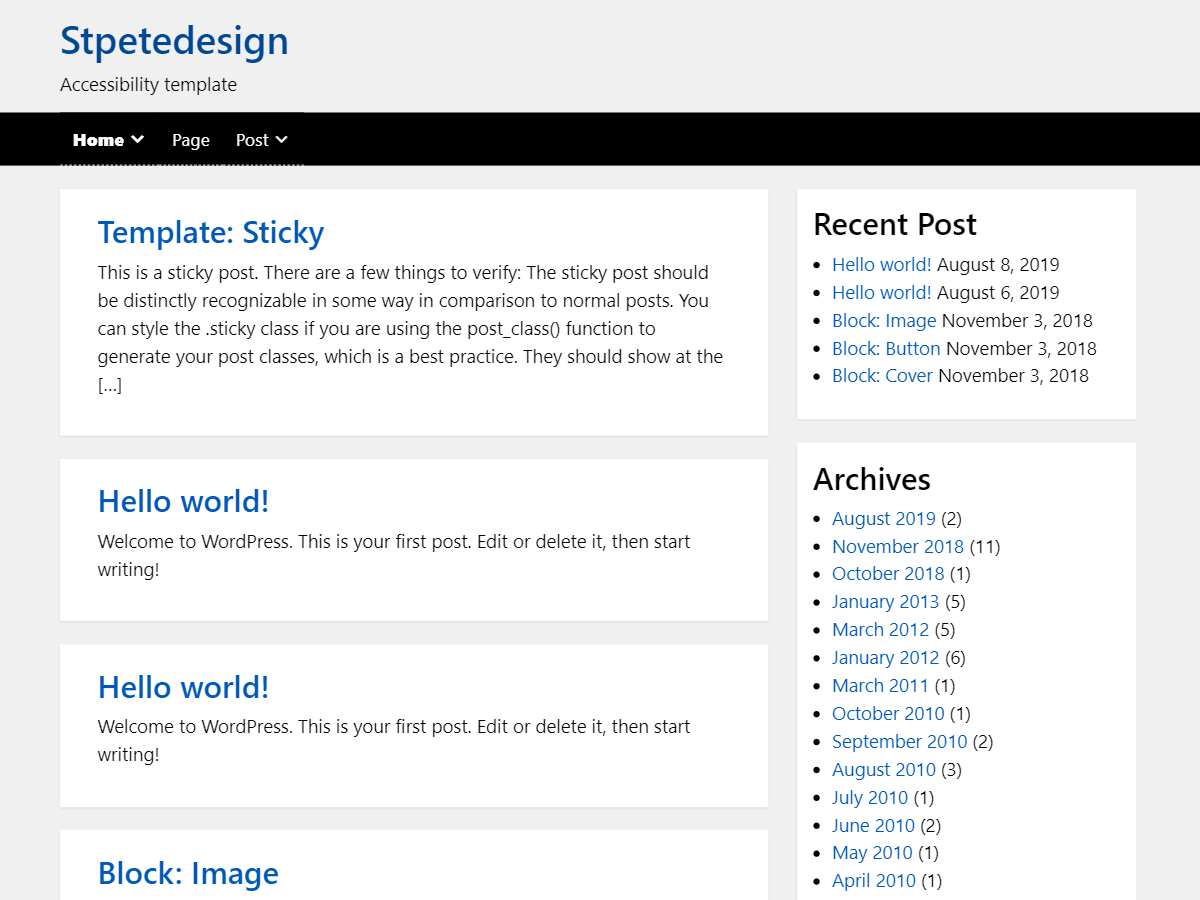This screenshot has width=1200, height=900.
Task: Open the Home menu item label
Action: (98, 140)
